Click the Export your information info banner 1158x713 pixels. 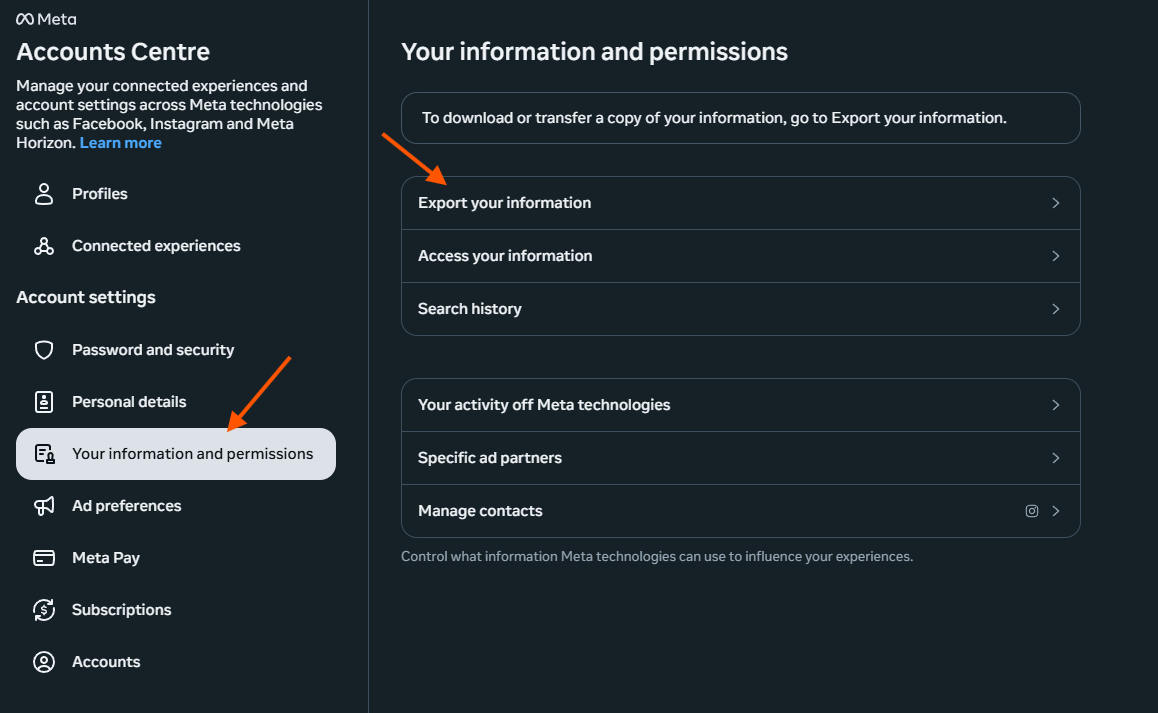740,118
